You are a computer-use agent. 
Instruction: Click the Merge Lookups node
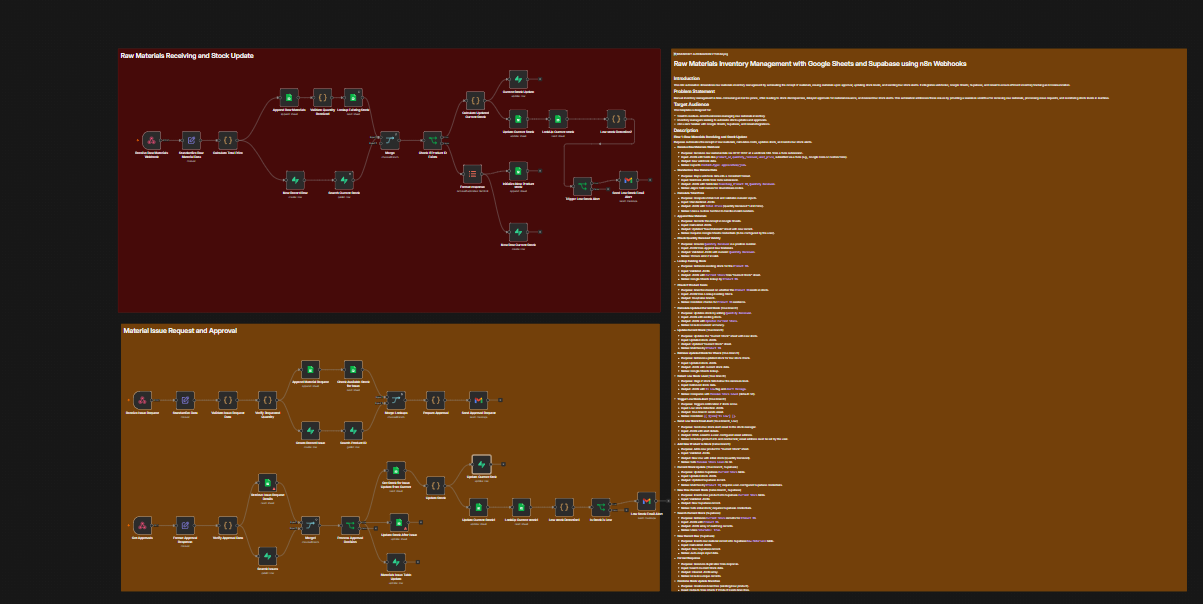pyautogui.click(x=395, y=399)
